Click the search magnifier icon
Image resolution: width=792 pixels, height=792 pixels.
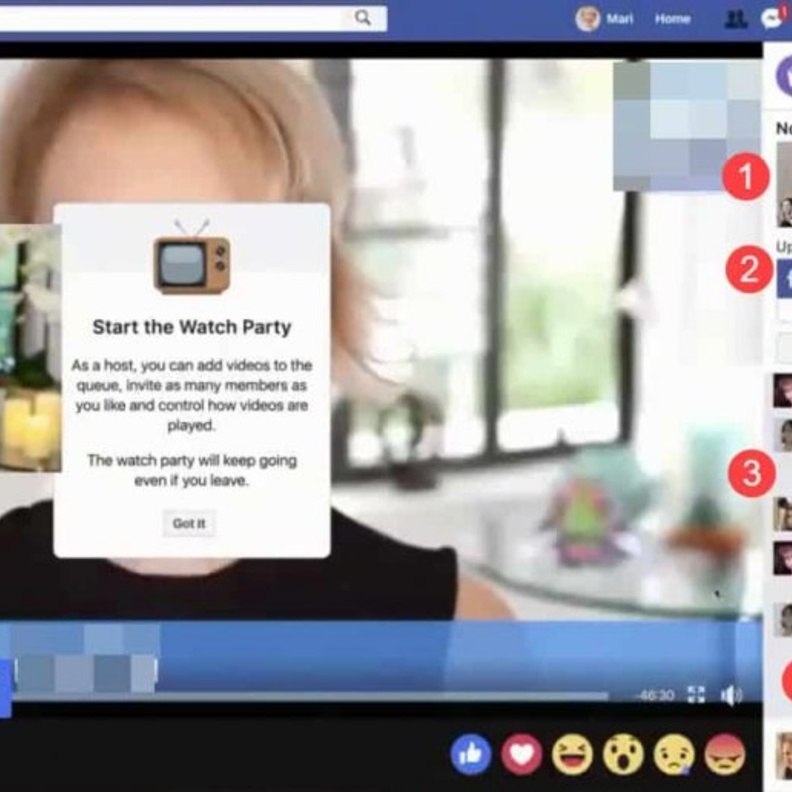coord(363,18)
